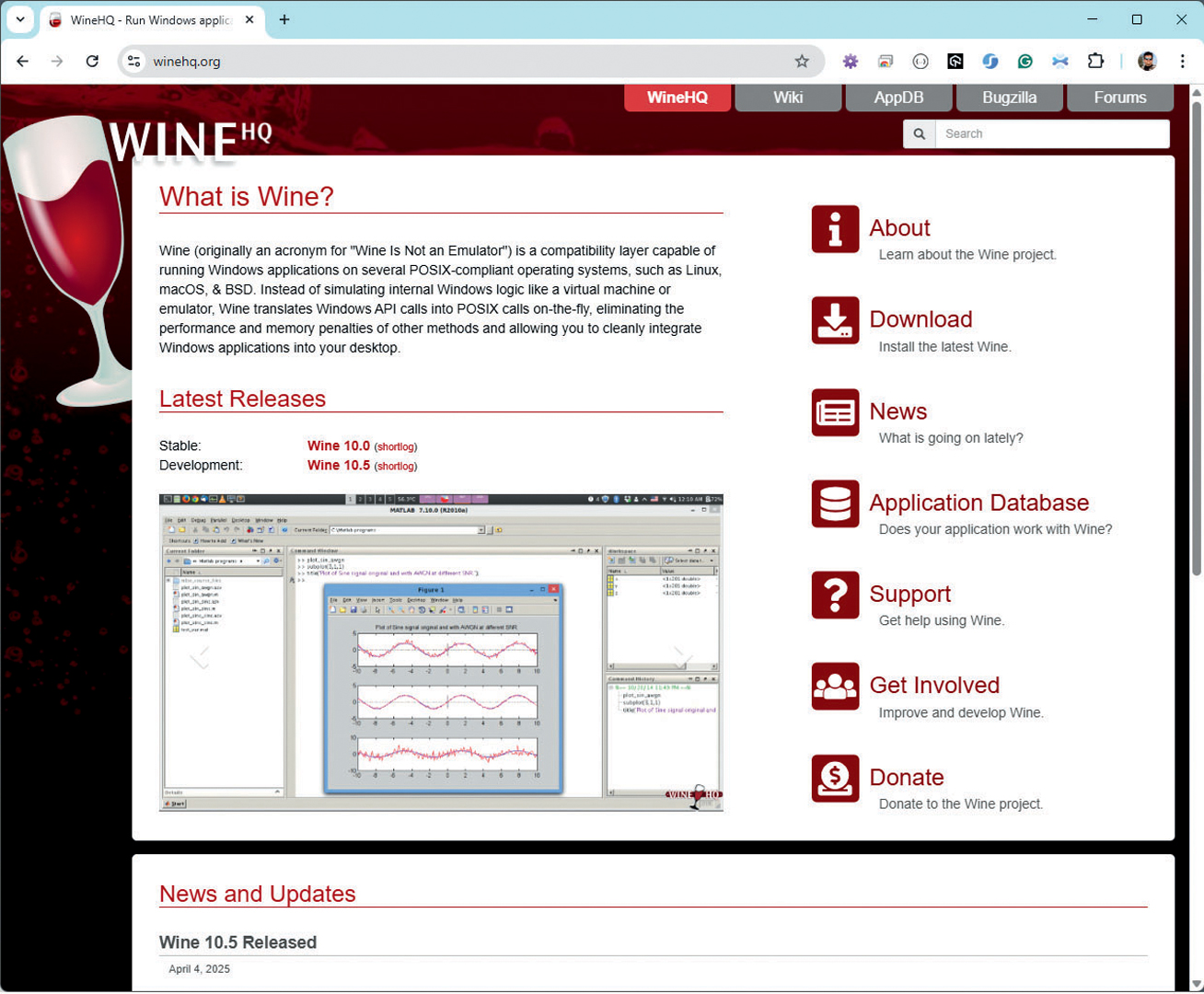Click the WineHQ logo
Image resolution: width=1204 pixels, height=994 pixels.
click(x=190, y=140)
